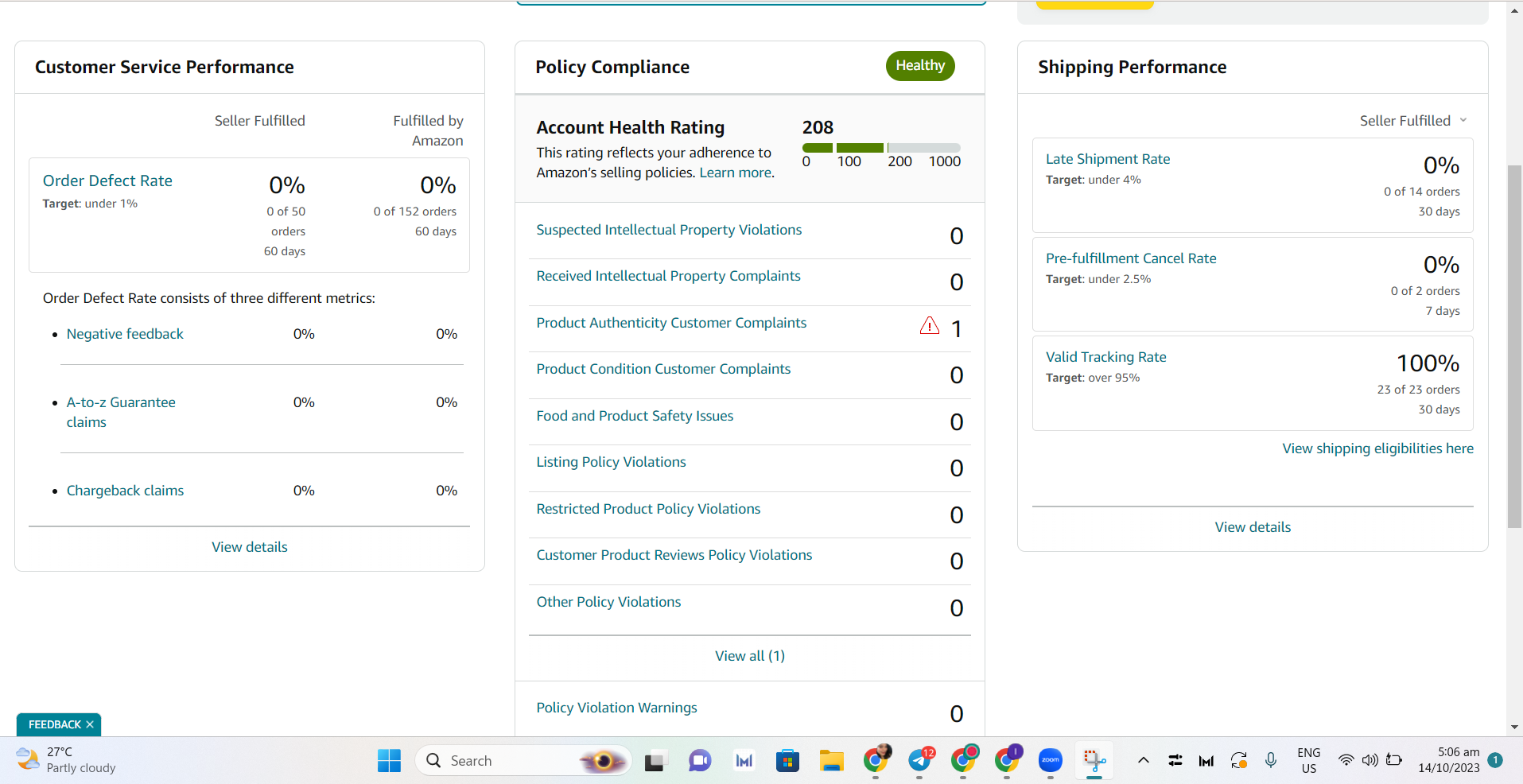Switch to Snipping Tool in the taskbar
The image size is (1523, 784).
pos(1094,761)
